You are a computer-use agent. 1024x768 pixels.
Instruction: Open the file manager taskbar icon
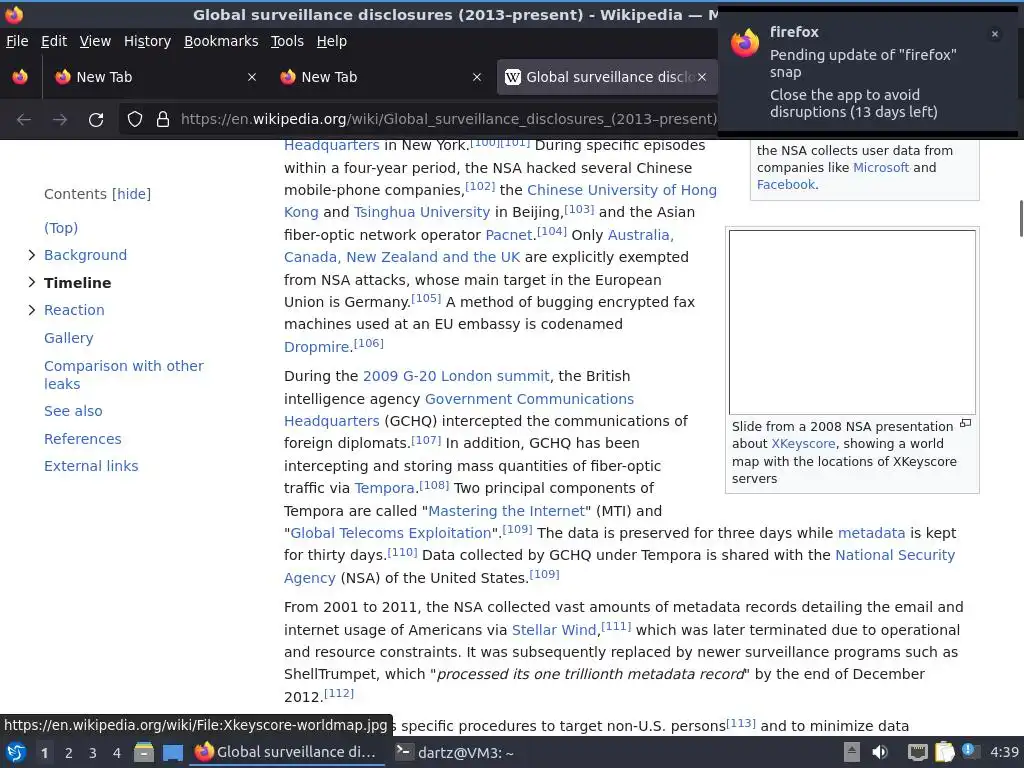pos(144,752)
